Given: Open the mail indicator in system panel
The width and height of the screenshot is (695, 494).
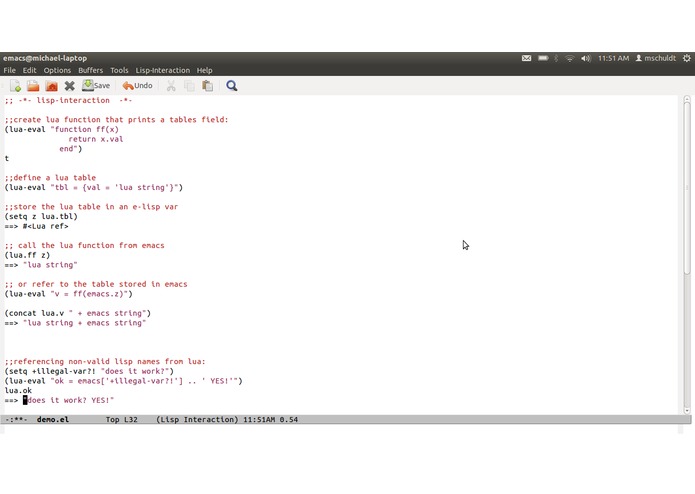Looking at the screenshot, I should pyautogui.click(x=526, y=58).
